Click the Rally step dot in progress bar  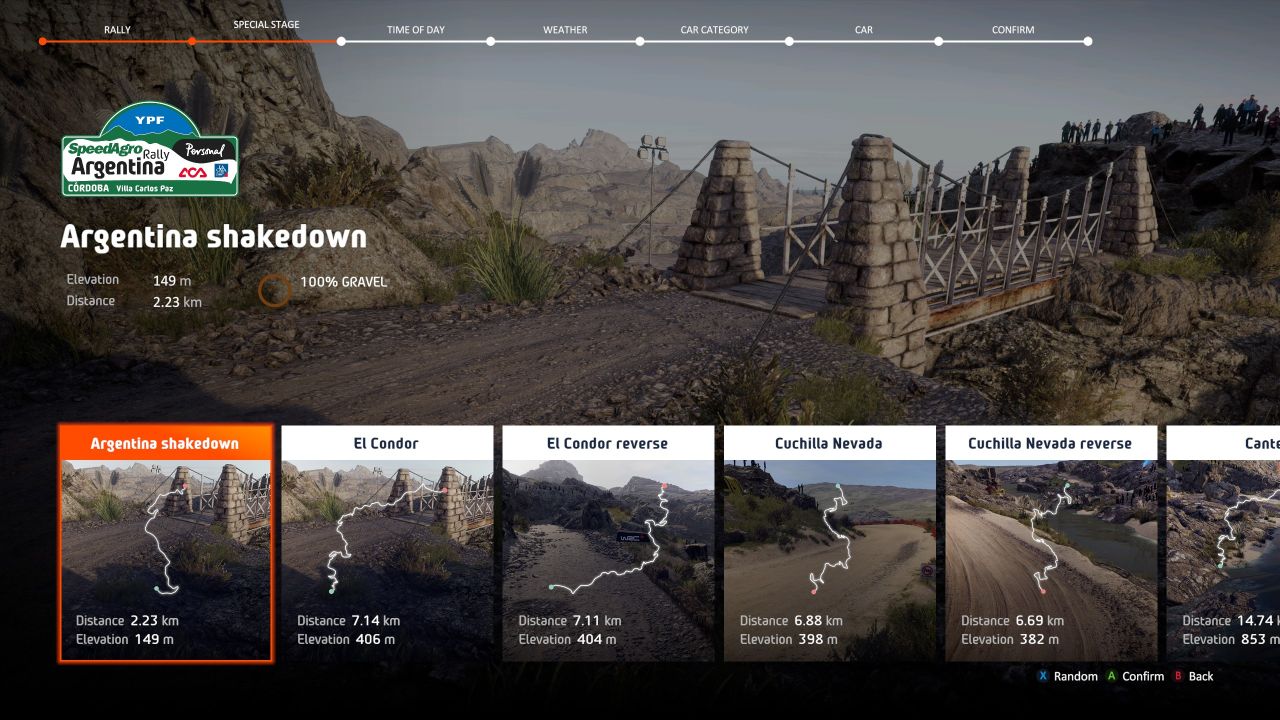[43, 42]
